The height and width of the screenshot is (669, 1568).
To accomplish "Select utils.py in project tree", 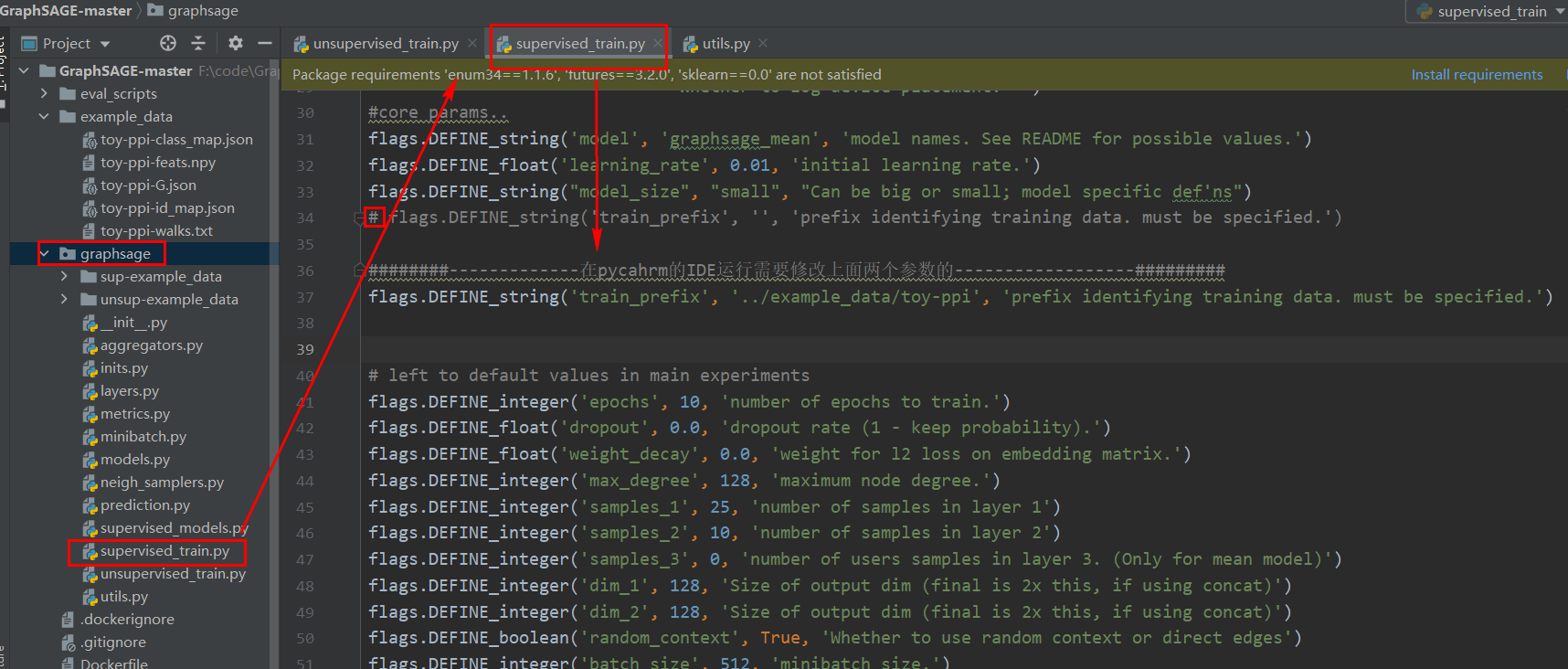I will (x=124, y=596).
